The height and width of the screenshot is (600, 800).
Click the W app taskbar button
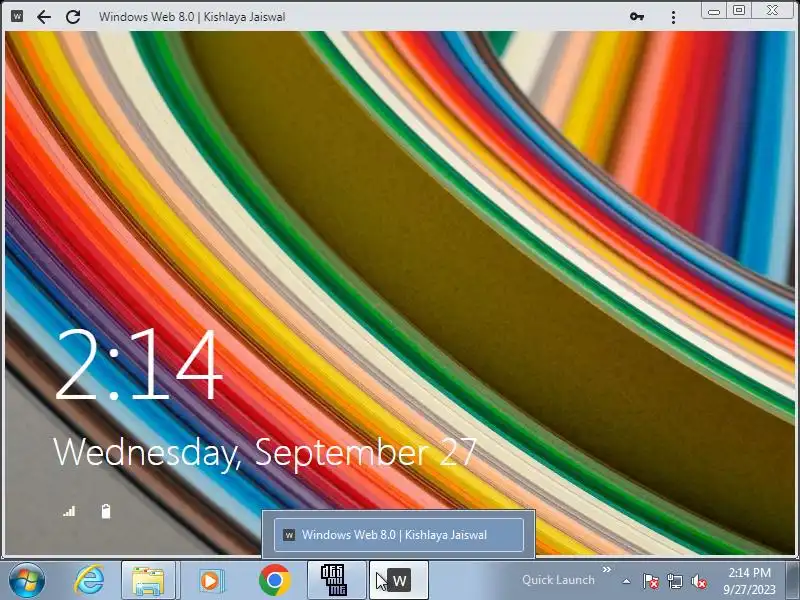tap(398, 581)
